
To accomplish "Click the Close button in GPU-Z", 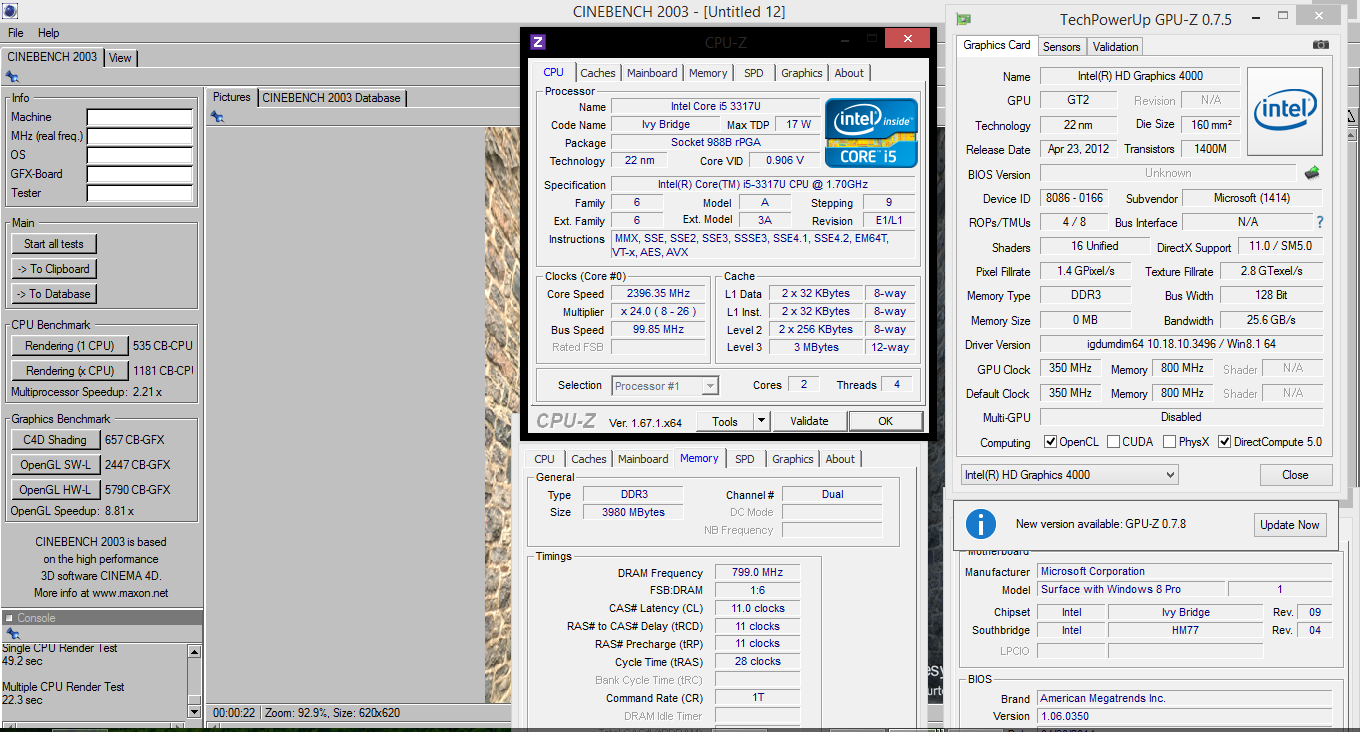I will pyautogui.click(x=1295, y=475).
